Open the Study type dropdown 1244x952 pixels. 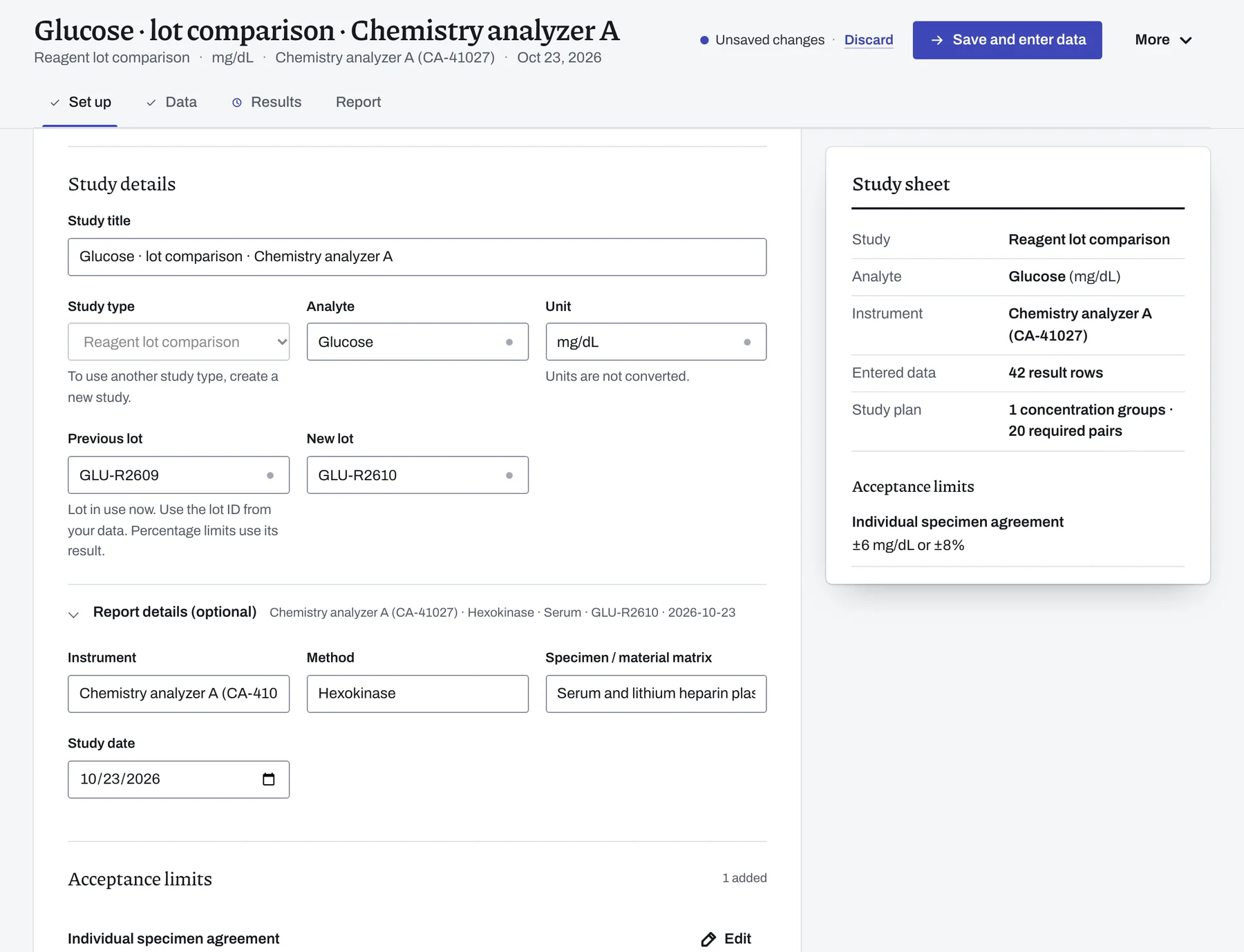point(178,342)
